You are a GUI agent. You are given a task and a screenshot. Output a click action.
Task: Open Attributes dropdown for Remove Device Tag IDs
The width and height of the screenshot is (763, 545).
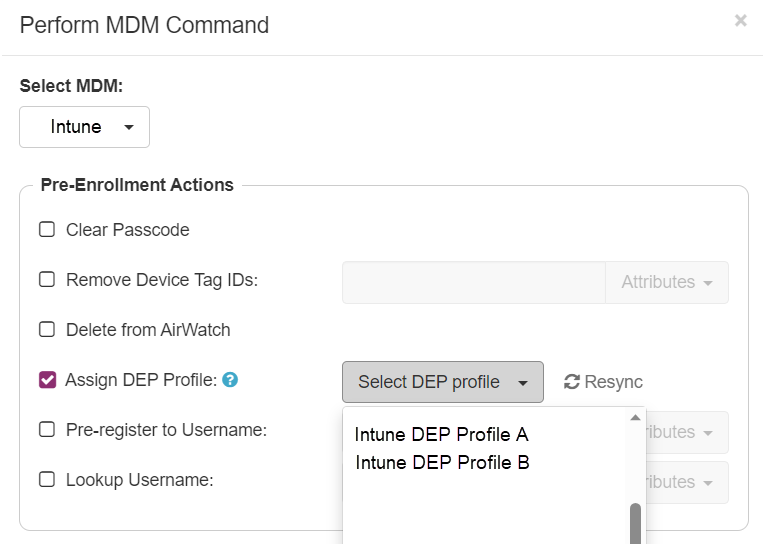click(667, 282)
